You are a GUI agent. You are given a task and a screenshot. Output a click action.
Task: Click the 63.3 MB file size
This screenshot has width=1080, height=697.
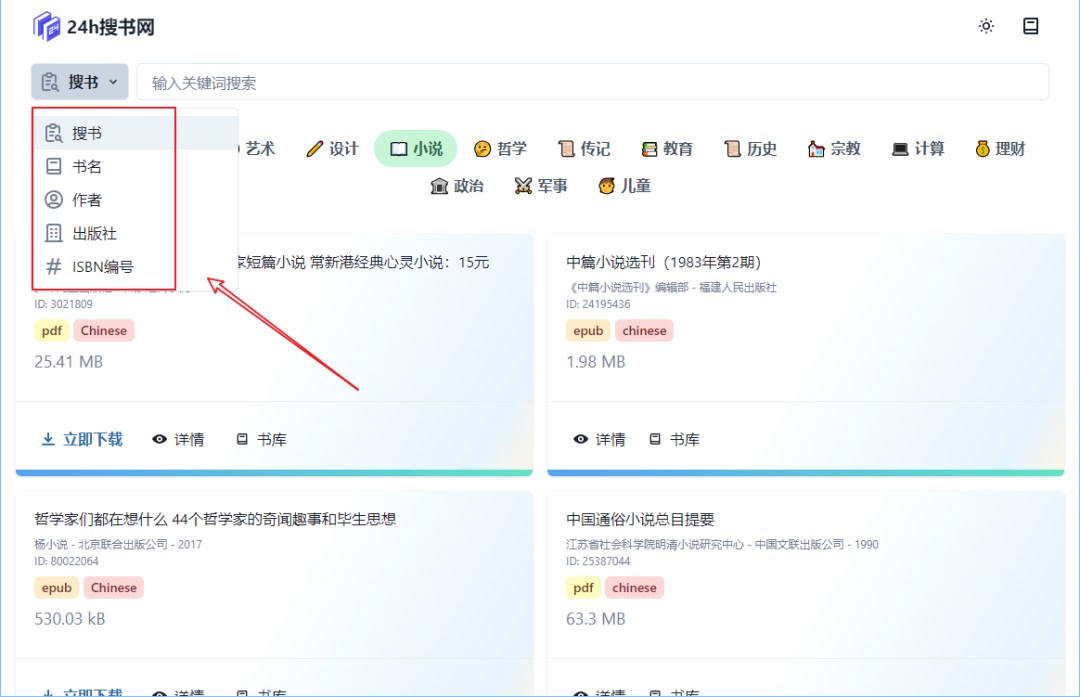pyautogui.click(x=596, y=618)
